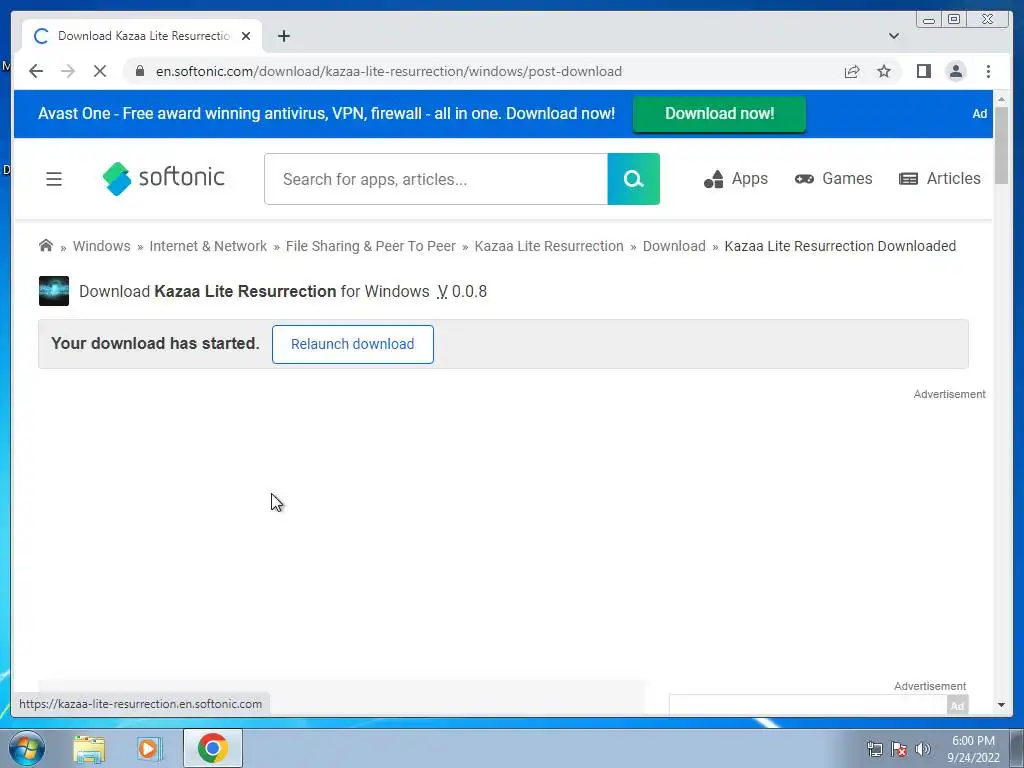This screenshot has width=1024, height=768.
Task: Click the Softonic logo
Action: point(163,178)
